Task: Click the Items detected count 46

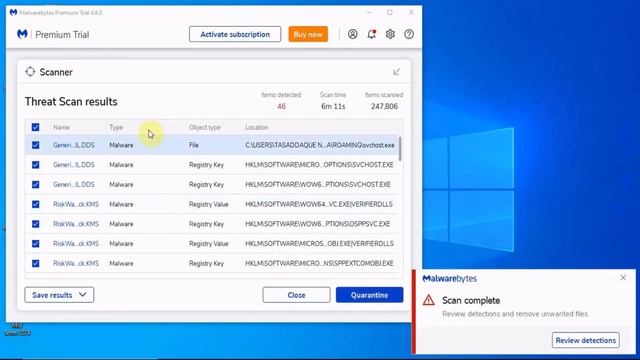Action: pyautogui.click(x=281, y=107)
